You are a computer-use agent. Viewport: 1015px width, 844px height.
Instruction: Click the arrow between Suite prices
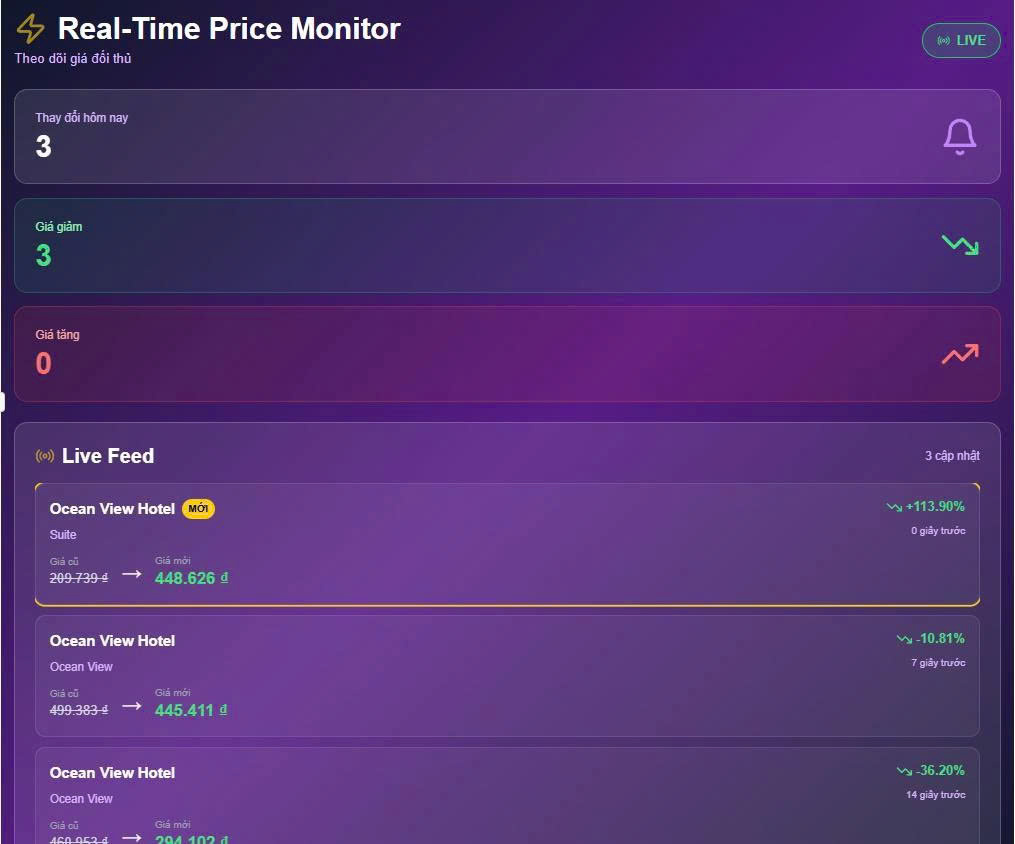[131, 574]
